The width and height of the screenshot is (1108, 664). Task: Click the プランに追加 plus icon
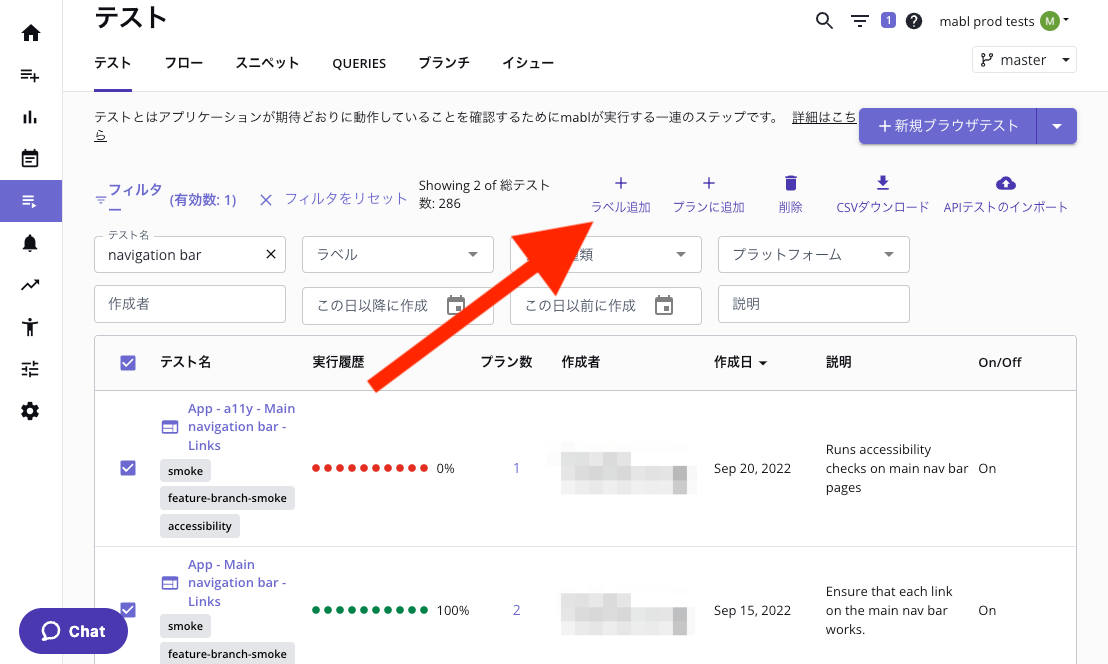click(x=709, y=184)
